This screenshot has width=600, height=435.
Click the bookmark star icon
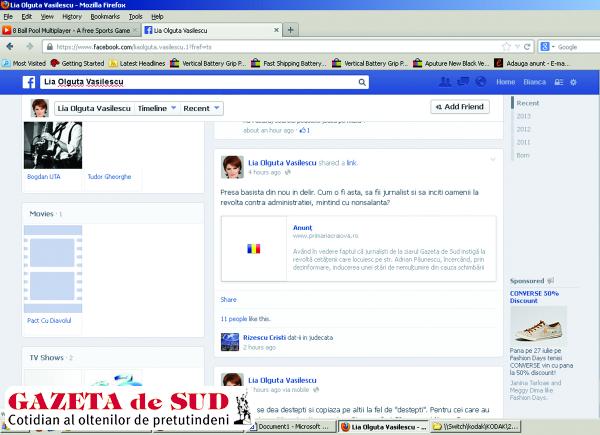pos(506,47)
